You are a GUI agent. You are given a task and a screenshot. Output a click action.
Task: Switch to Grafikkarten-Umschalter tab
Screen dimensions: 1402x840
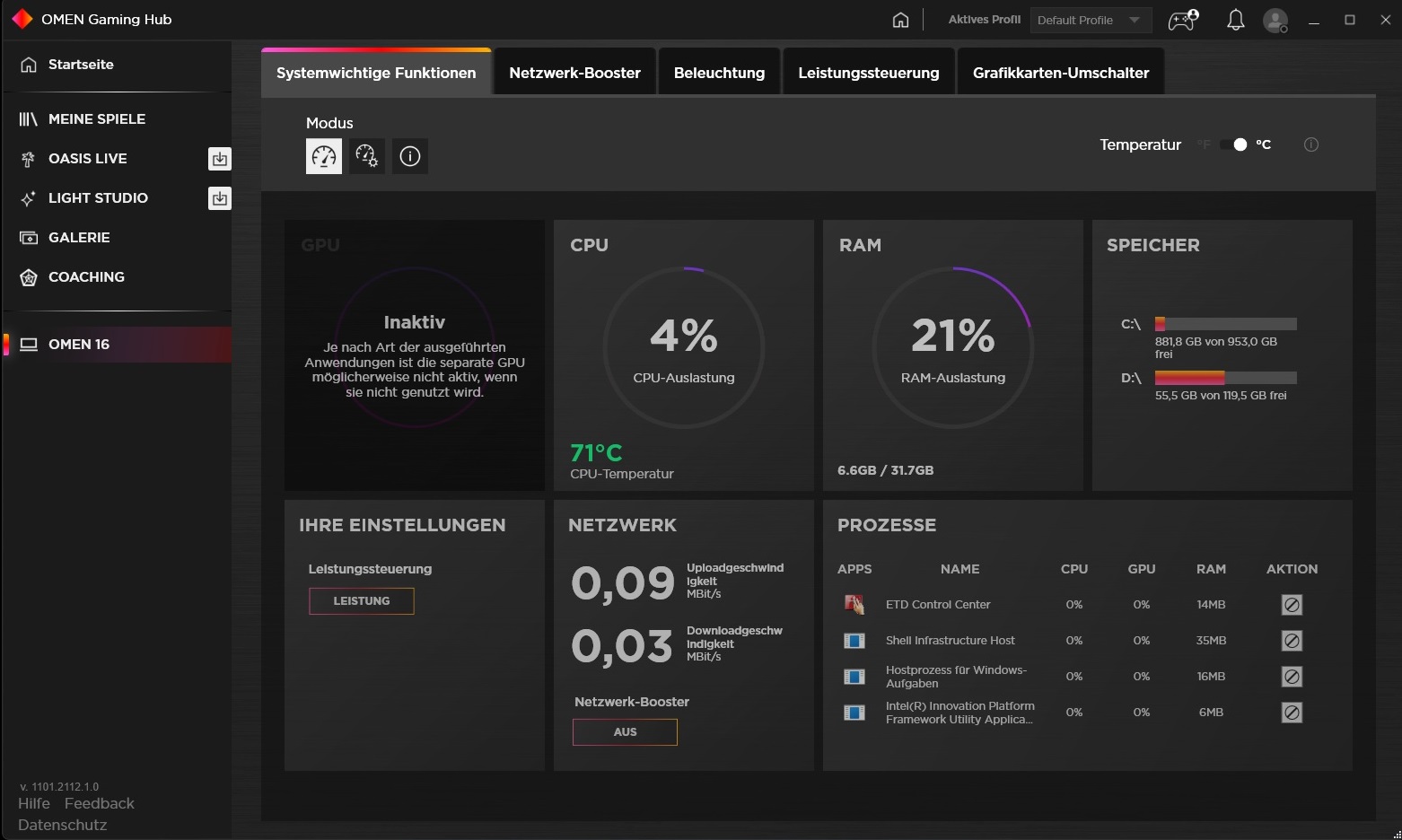[x=1061, y=73]
